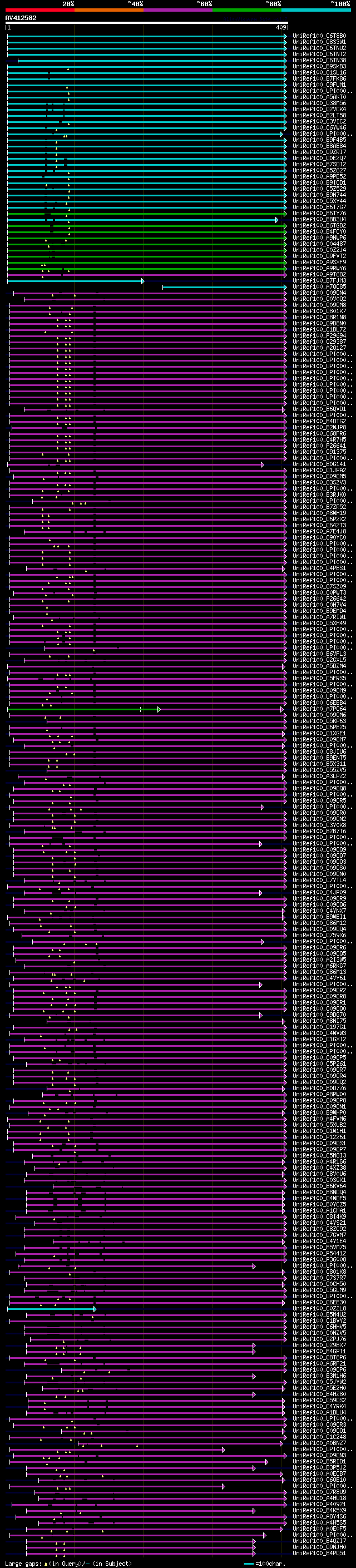Screen dimensions: 356x1568
Task: Select the UniRef100_P29694 label
Action: pos(319,335)
